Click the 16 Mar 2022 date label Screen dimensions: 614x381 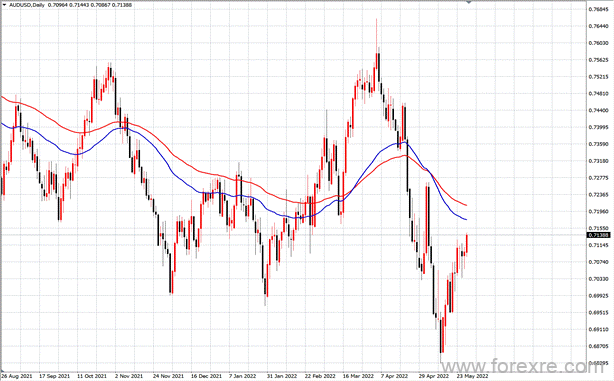tap(358, 376)
